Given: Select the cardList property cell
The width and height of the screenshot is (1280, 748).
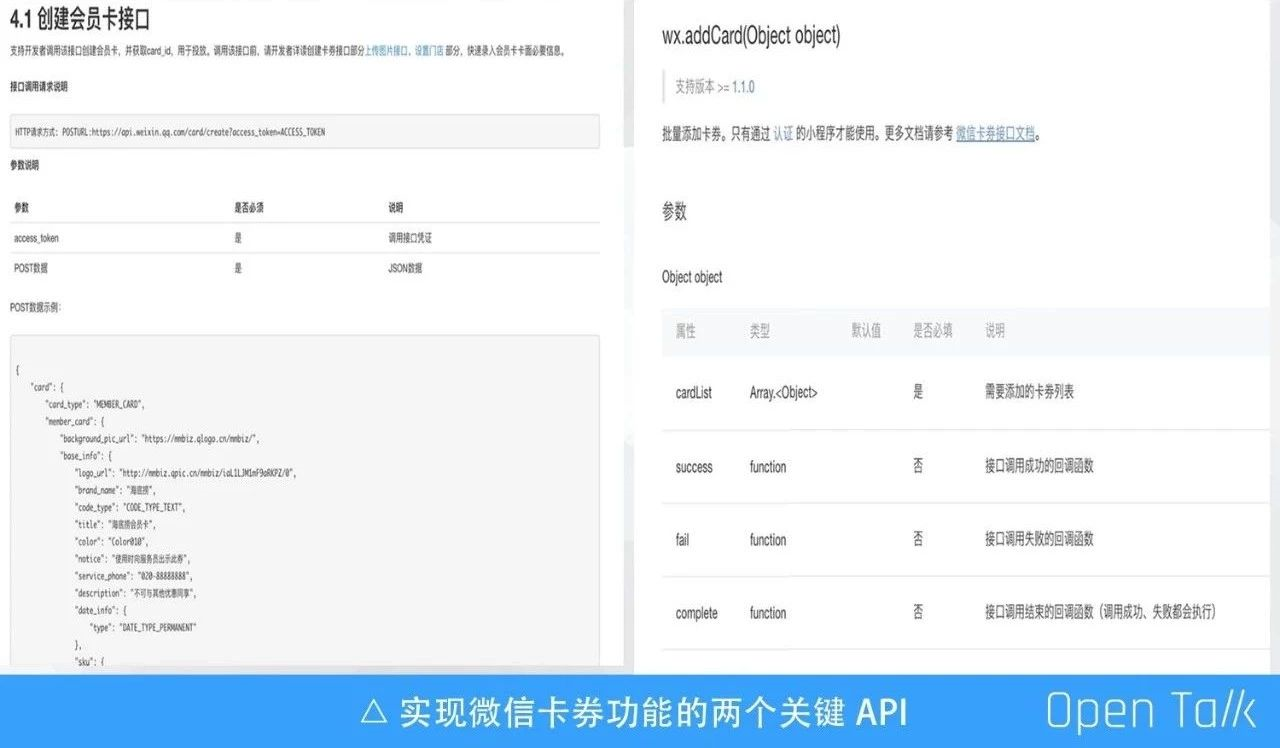Looking at the screenshot, I should 694,393.
